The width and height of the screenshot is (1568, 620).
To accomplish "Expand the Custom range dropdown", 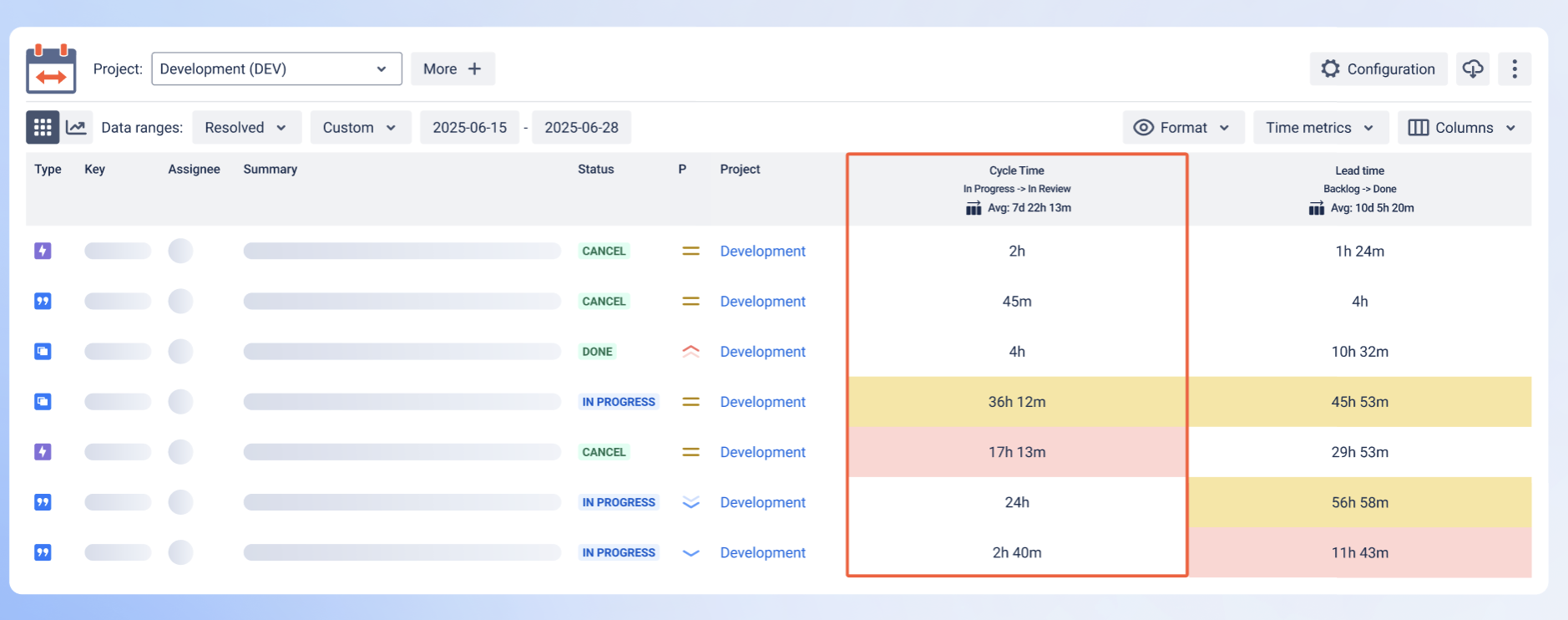I will (361, 127).
